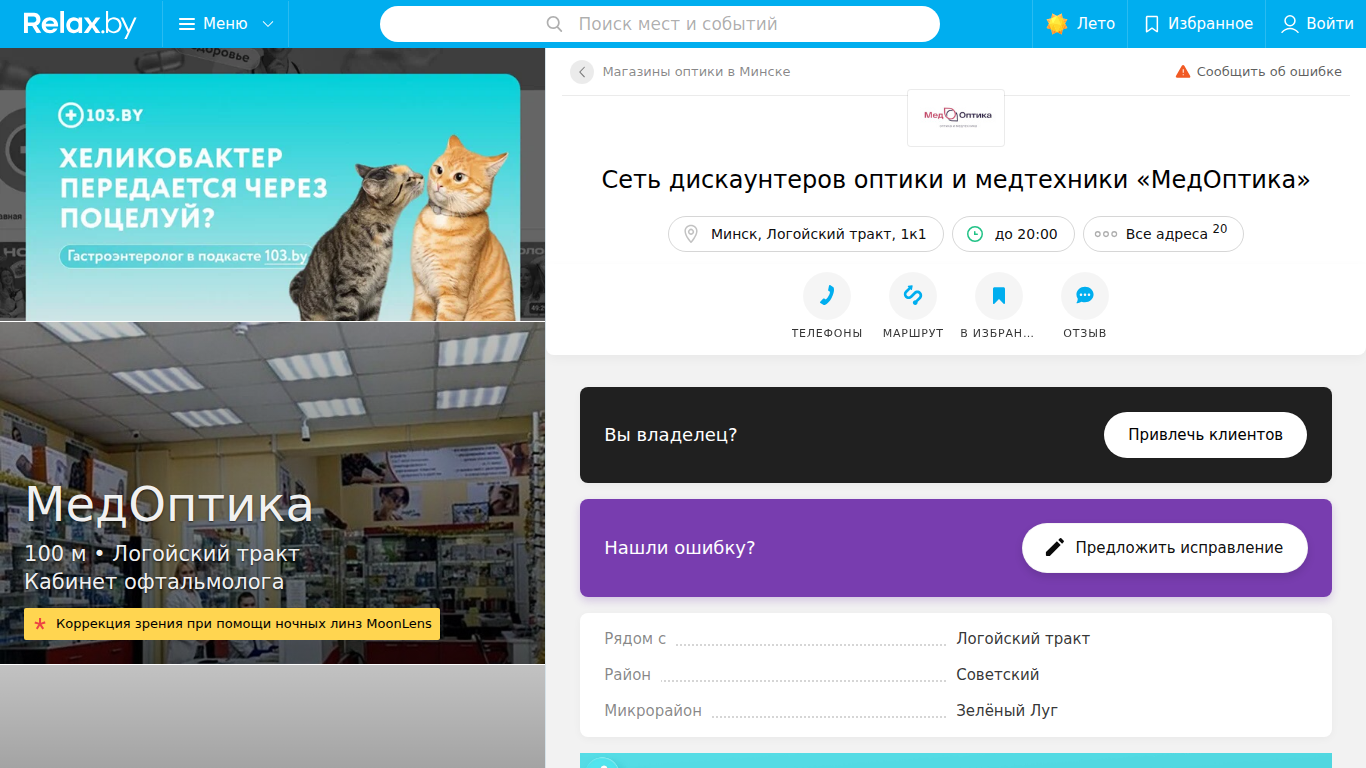The image size is (1366, 768).
Task: Click Войти to sign in
Action: point(1330,24)
